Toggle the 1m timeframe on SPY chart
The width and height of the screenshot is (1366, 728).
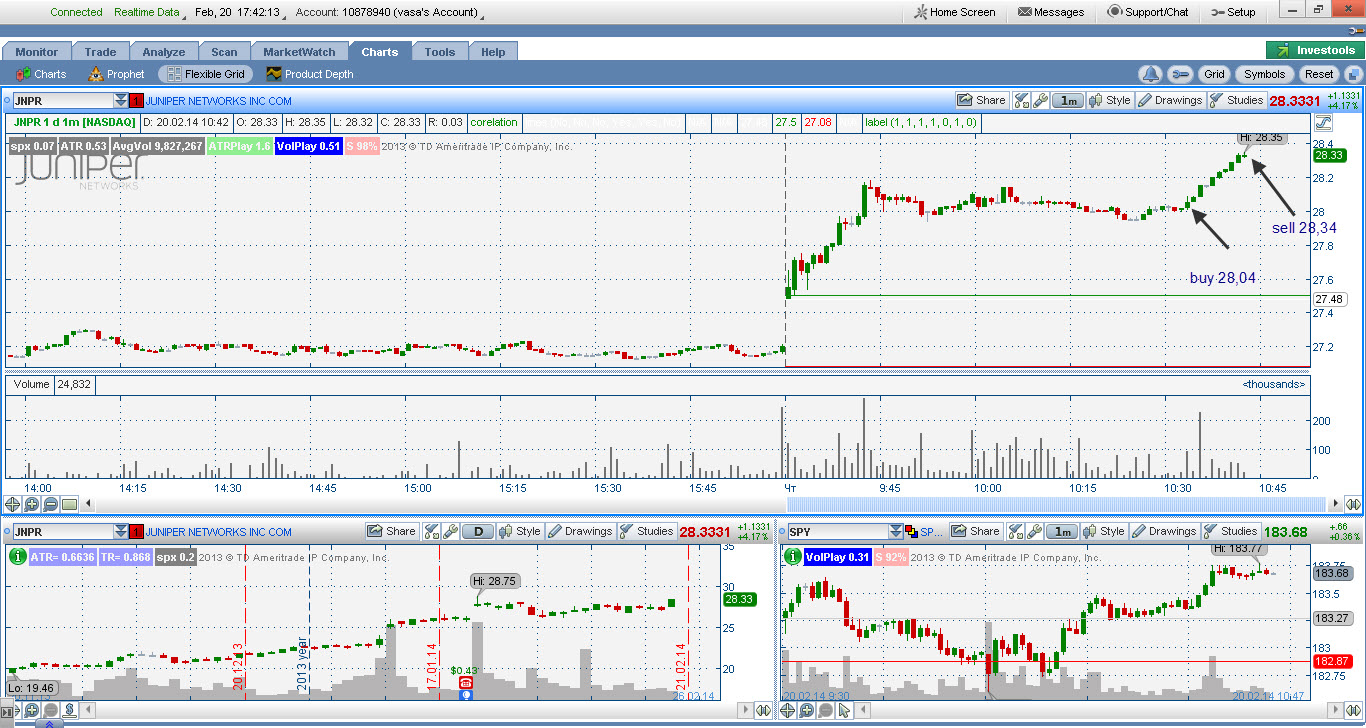point(1063,531)
